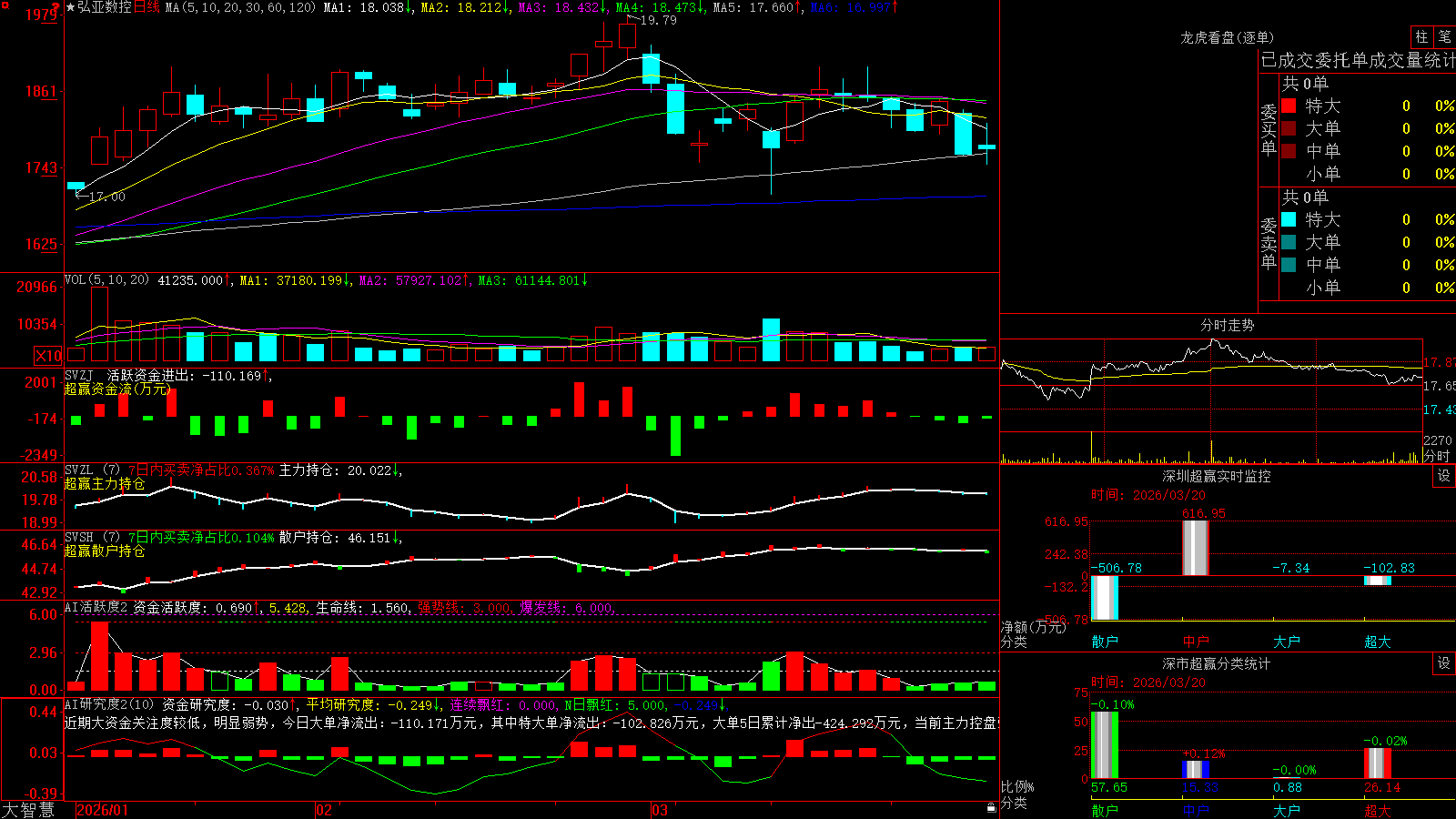Click the -102.83 超大 net outflow bar
The image size is (1456, 819).
pyautogui.click(x=1378, y=581)
